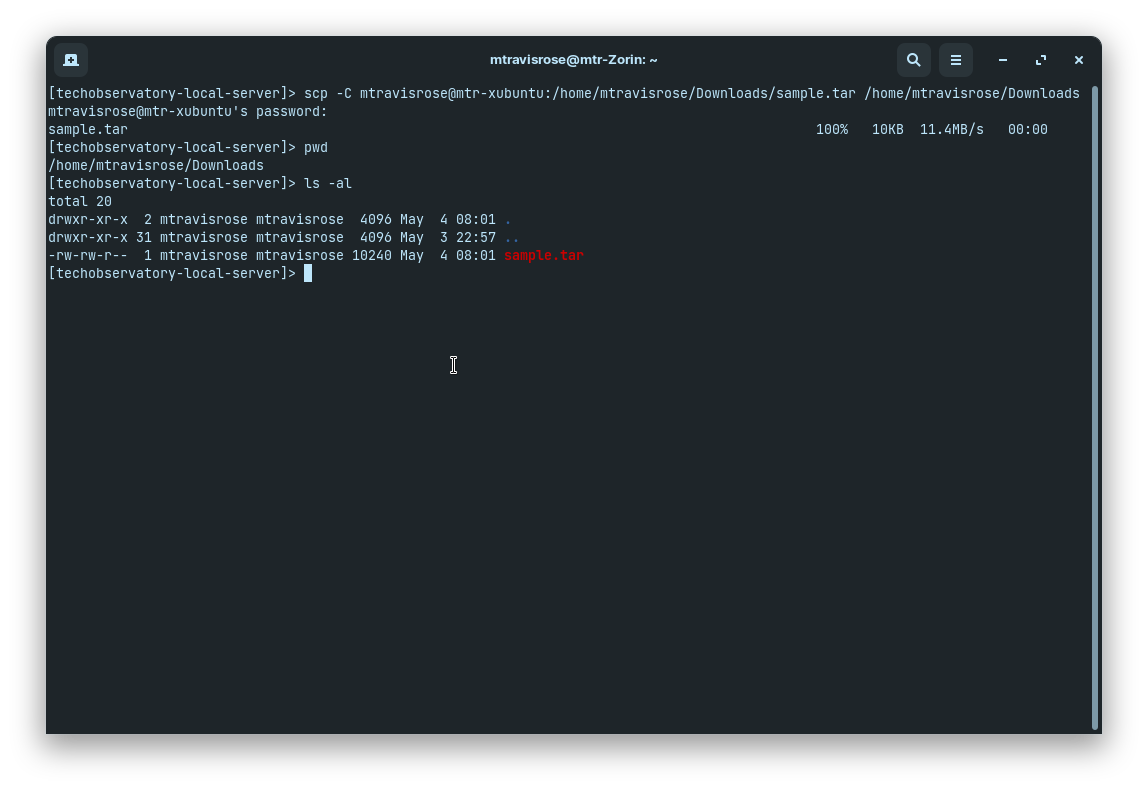The image size is (1148, 790).
Task: Click the 'total 20' output line
Action: [80, 202]
